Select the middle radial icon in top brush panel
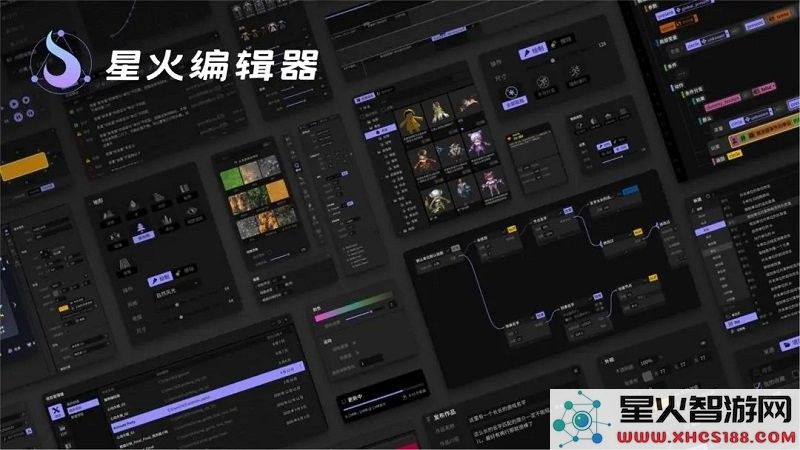Image resolution: width=800 pixels, height=450 pixels. click(543, 82)
